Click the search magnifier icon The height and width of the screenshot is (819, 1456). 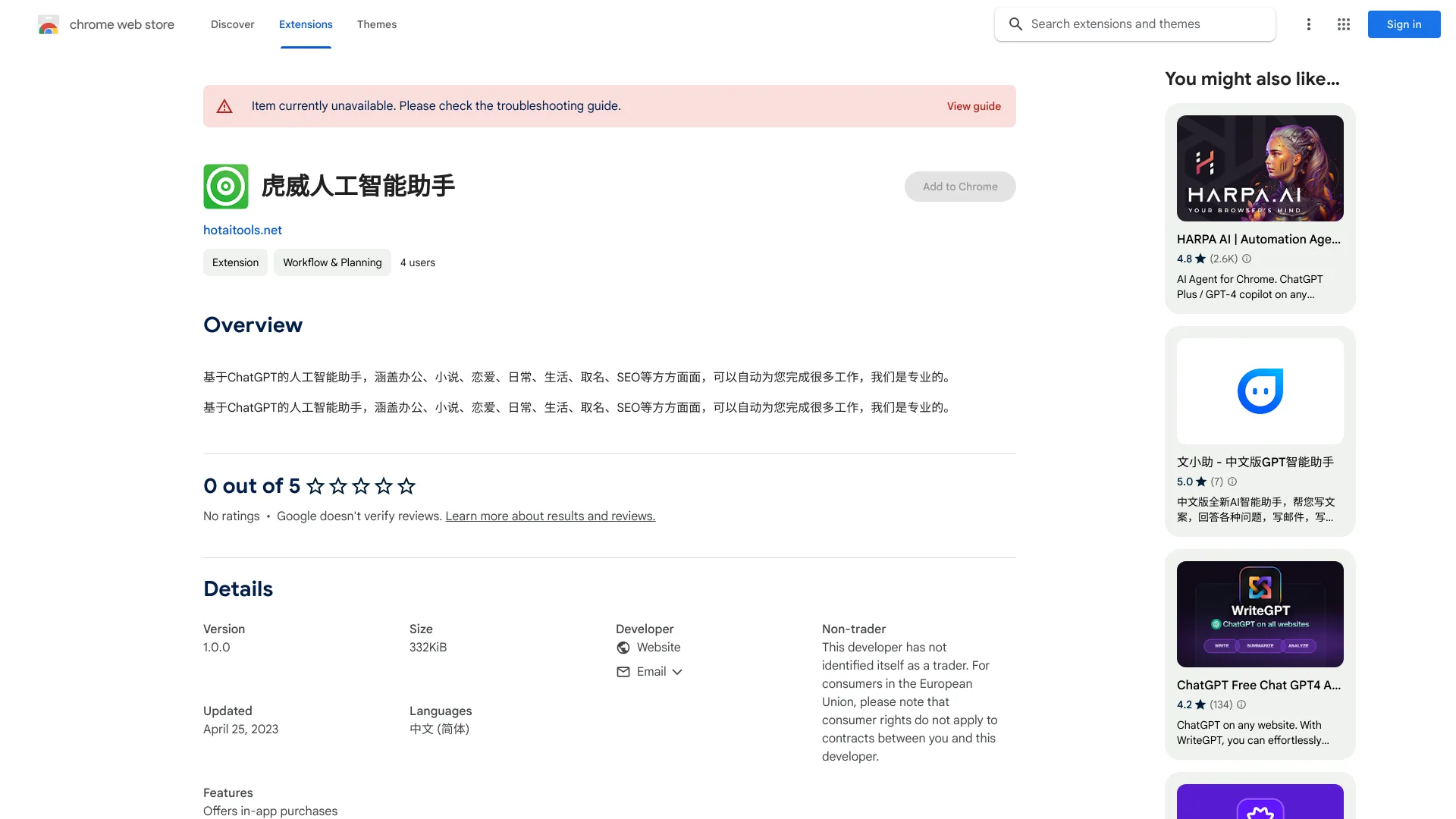pos(1015,24)
